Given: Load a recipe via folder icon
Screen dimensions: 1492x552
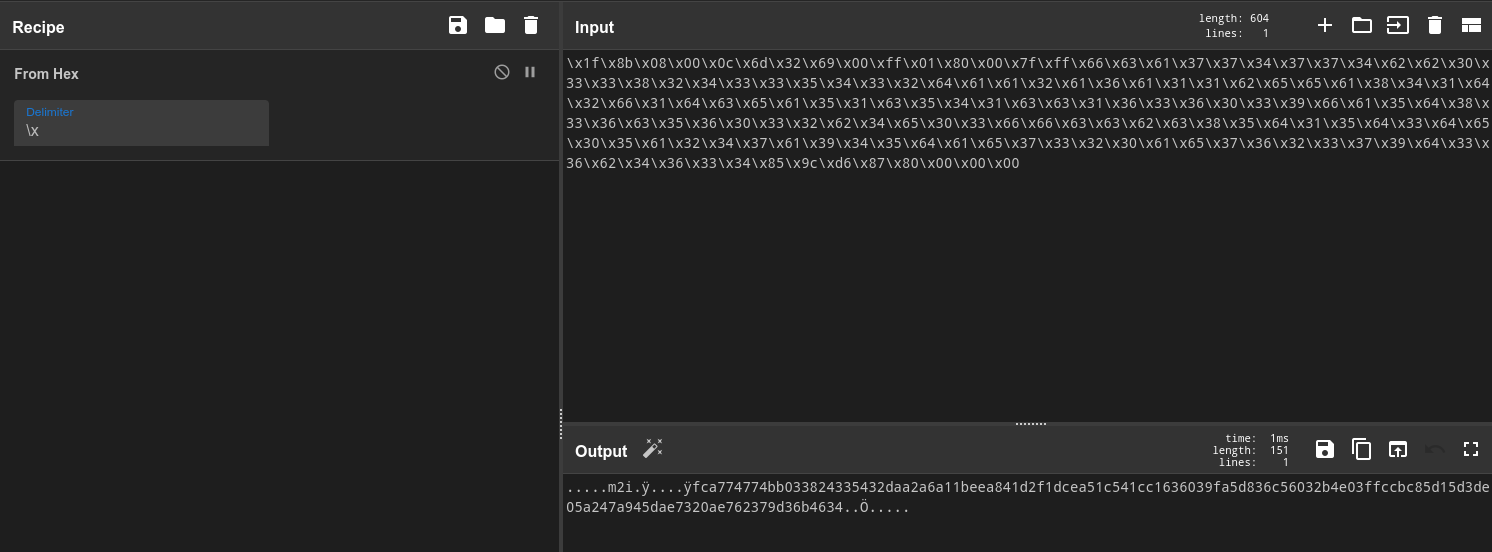Looking at the screenshot, I should 495,26.
